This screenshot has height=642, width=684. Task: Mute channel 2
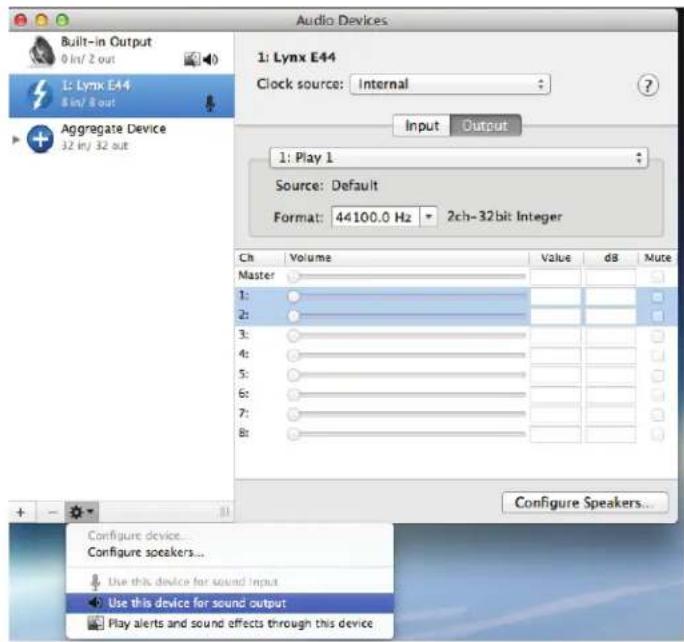[x=657, y=316]
